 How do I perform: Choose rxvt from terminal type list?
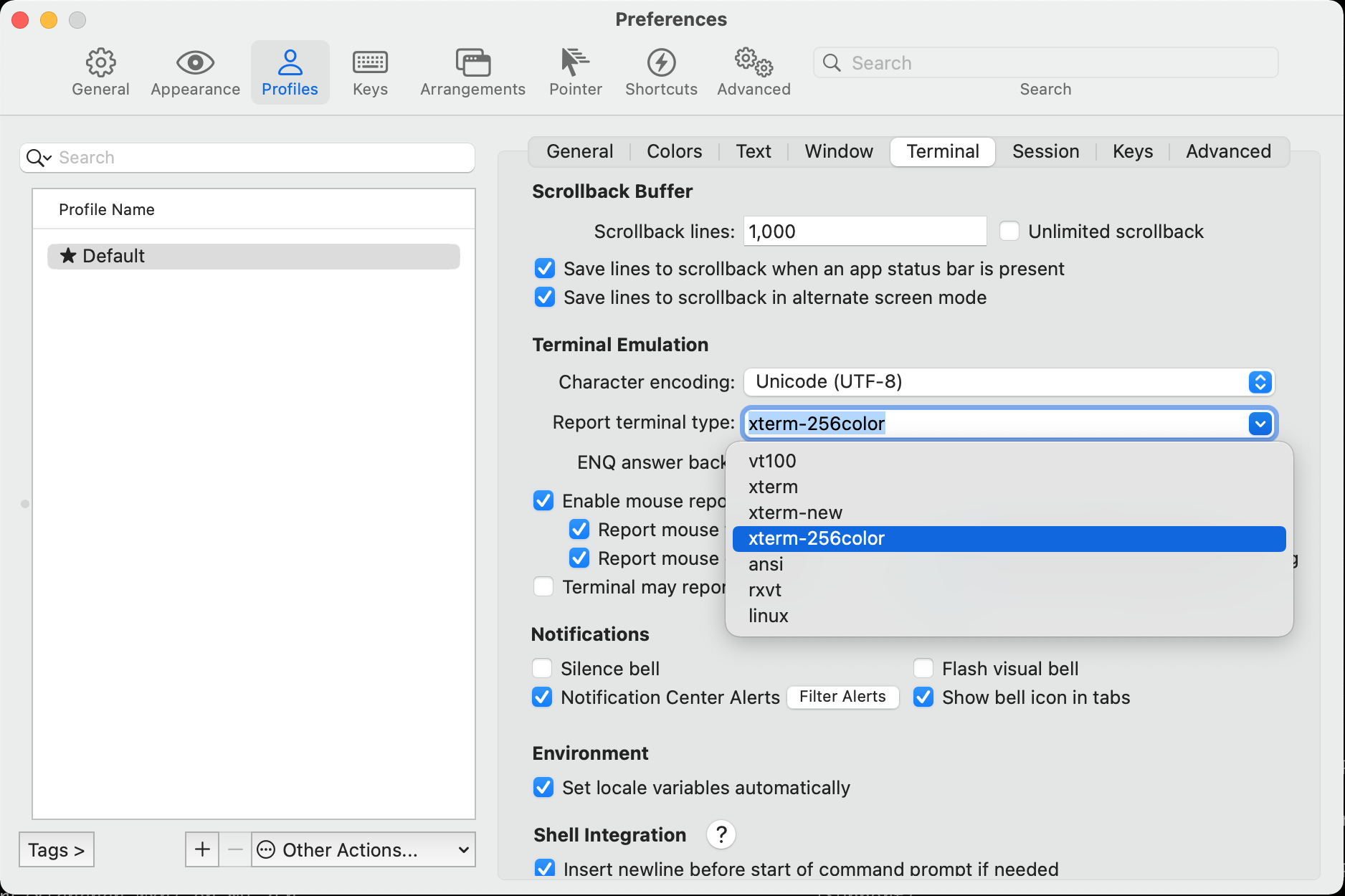pos(1009,590)
